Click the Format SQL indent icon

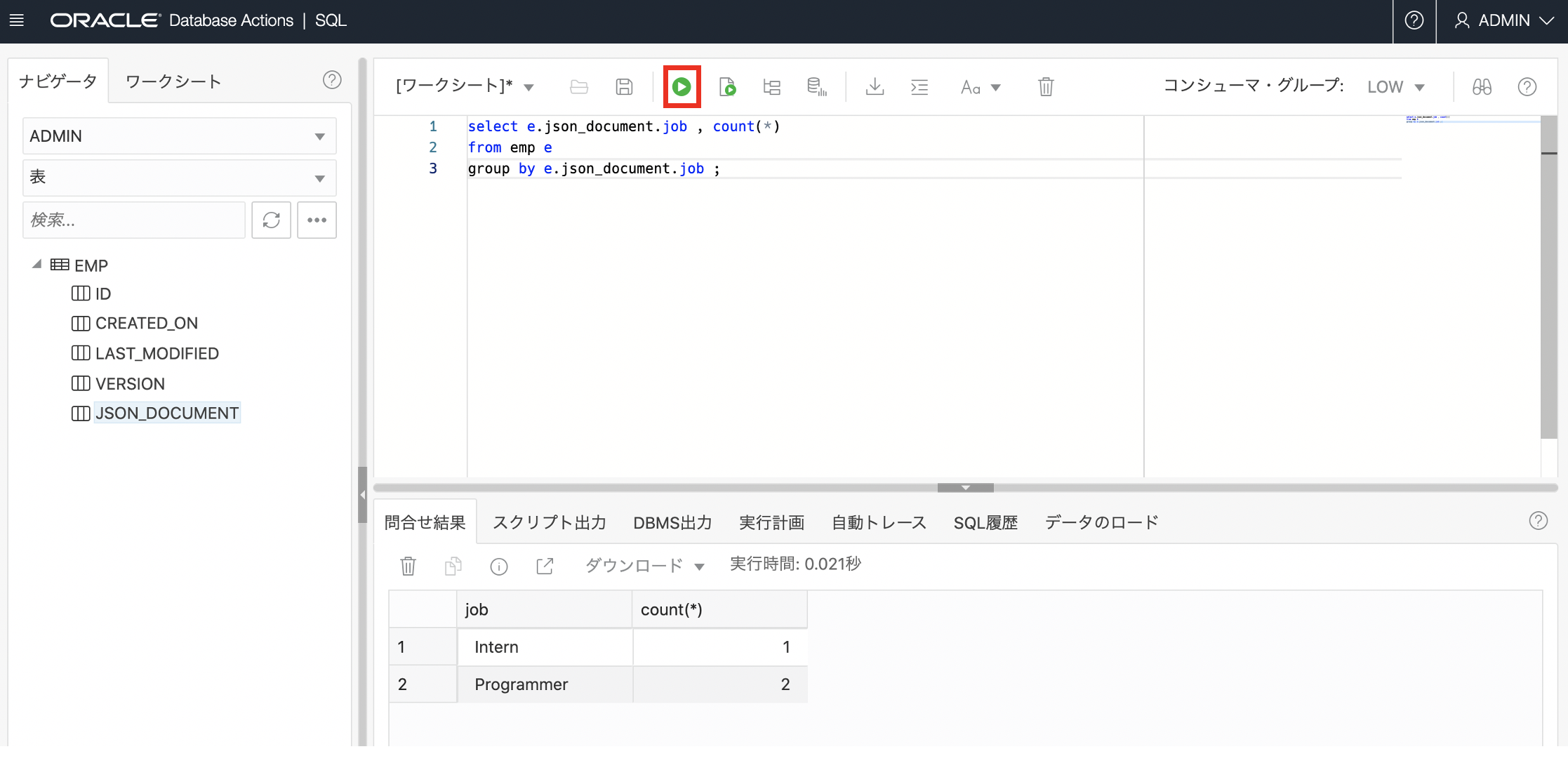click(919, 87)
